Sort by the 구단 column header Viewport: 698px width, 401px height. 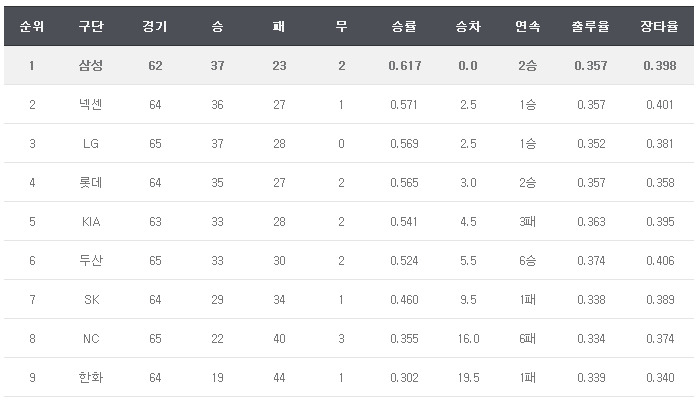[x=91, y=27]
